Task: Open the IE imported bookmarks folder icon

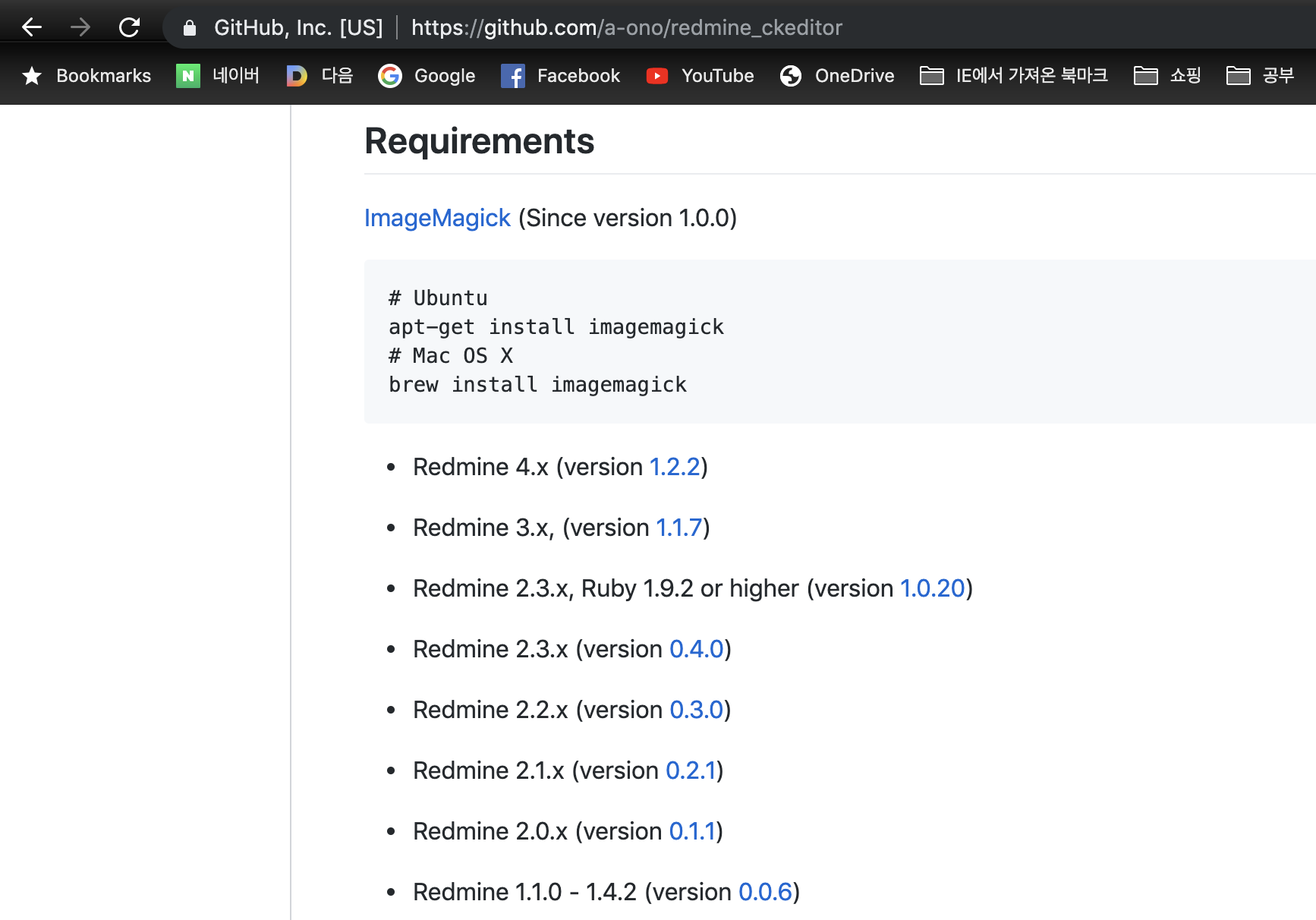Action: (x=932, y=76)
